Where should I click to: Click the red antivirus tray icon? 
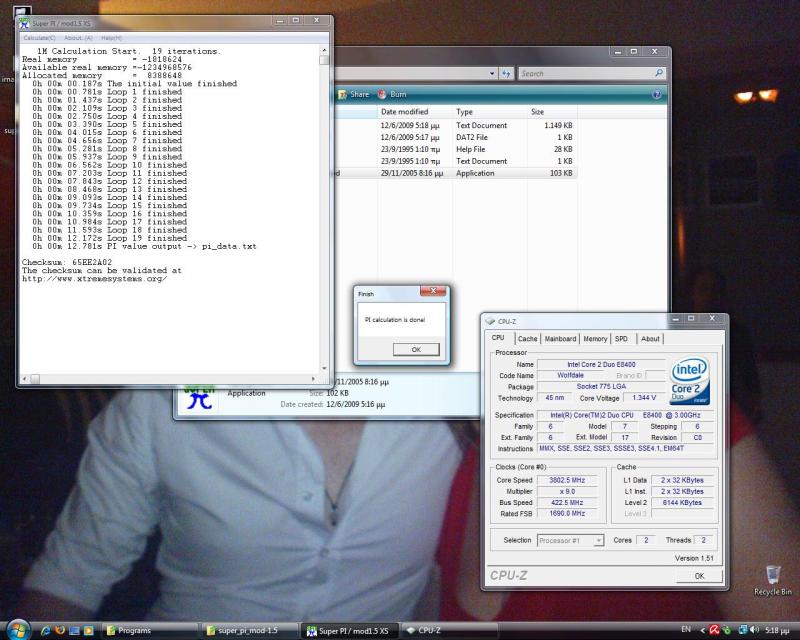tap(714, 630)
